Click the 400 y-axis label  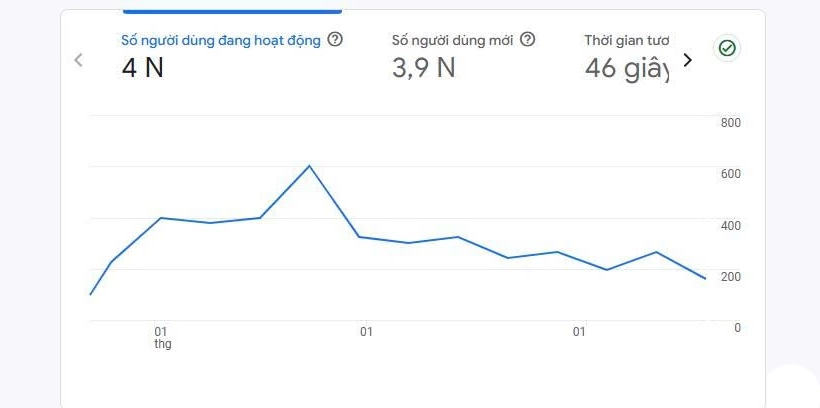730,225
